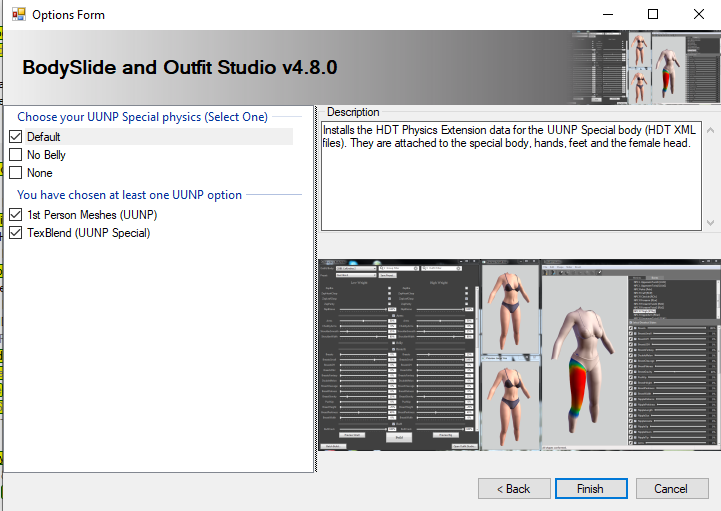Click the Description group label

tap(353, 112)
